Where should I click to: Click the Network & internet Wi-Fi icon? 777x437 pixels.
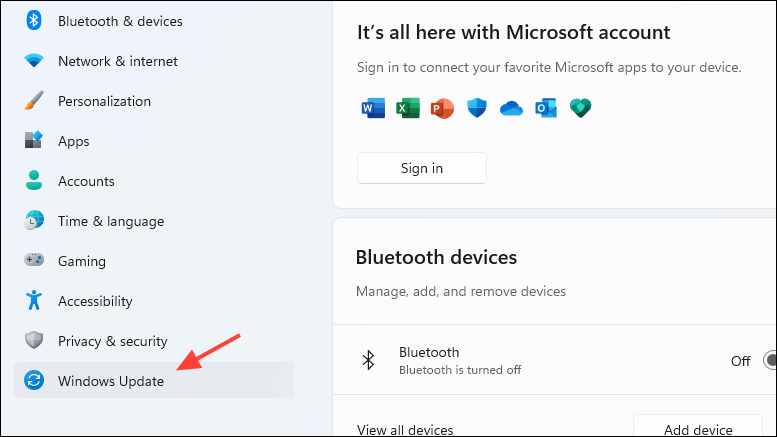point(34,60)
